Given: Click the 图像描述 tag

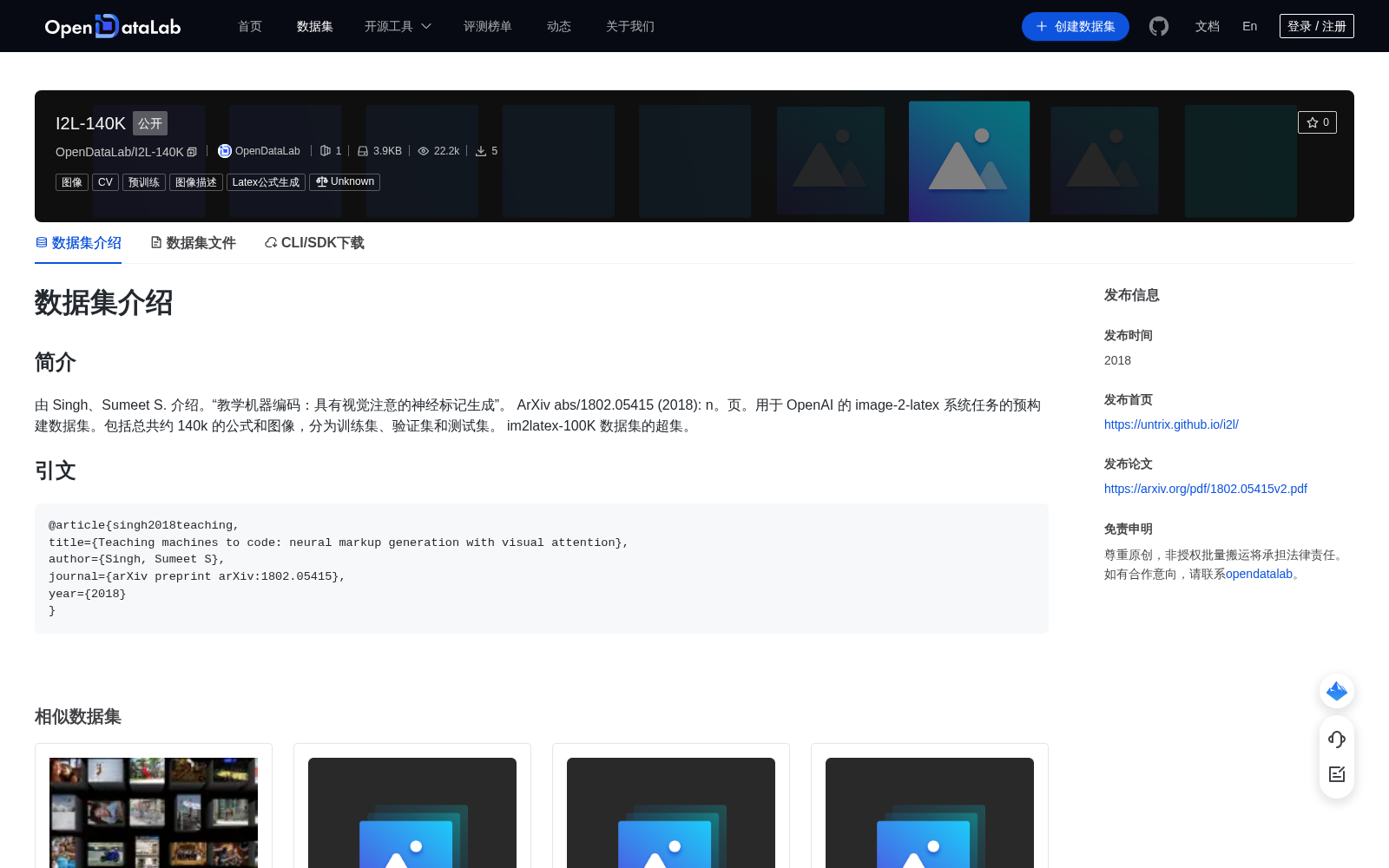Looking at the screenshot, I should (196, 182).
